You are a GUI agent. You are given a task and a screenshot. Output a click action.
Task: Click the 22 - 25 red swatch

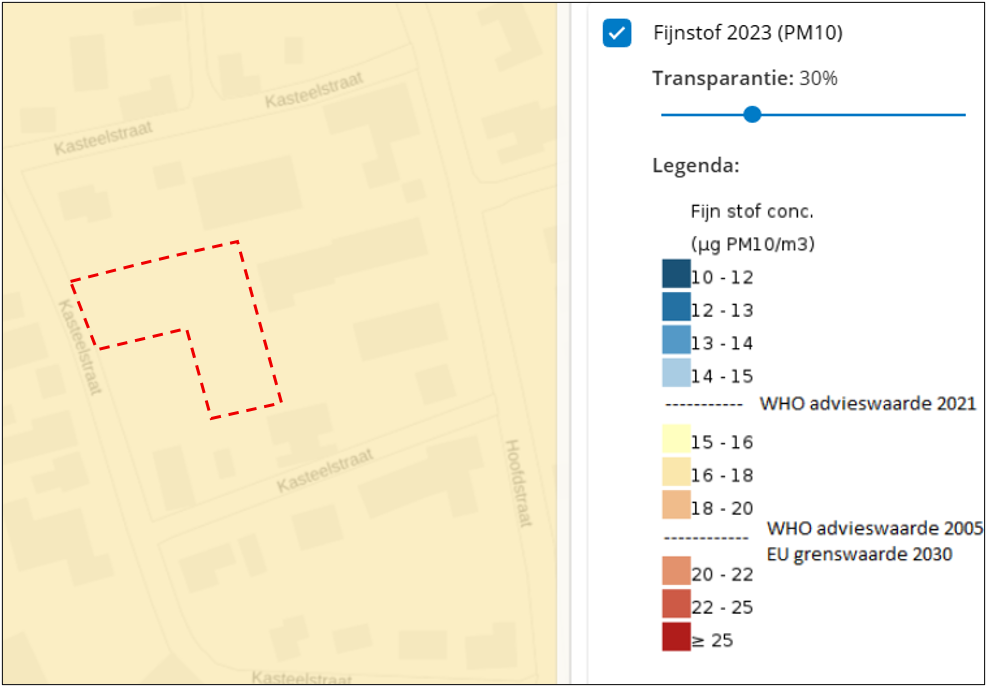676,604
